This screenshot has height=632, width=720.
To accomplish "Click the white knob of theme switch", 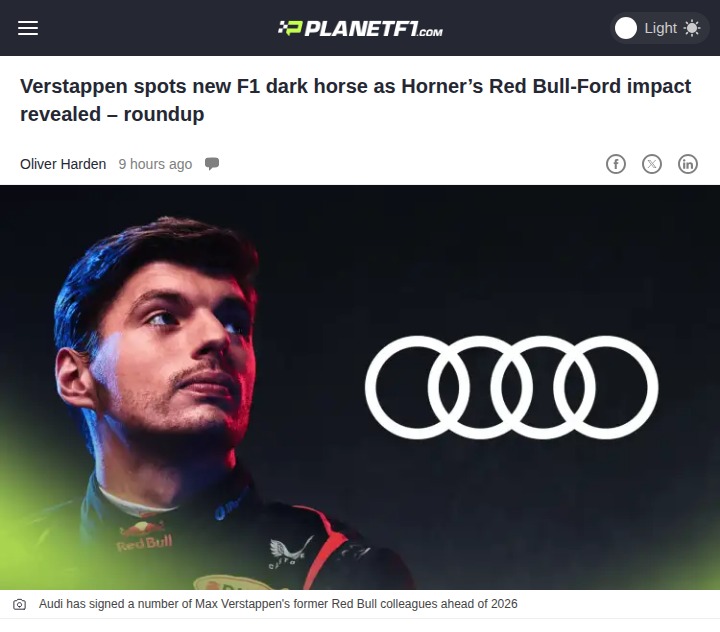I will [x=625, y=28].
